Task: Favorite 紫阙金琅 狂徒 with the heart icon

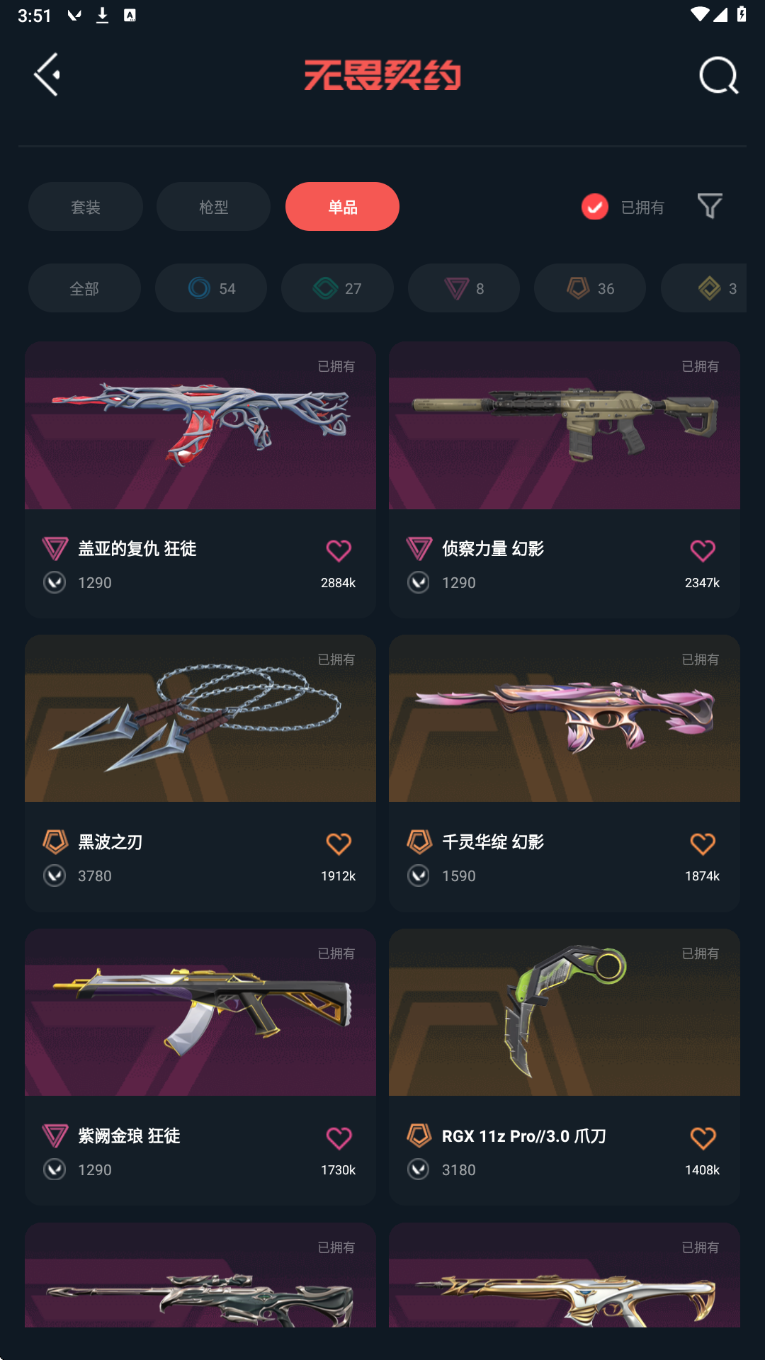Action: click(x=339, y=1138)
